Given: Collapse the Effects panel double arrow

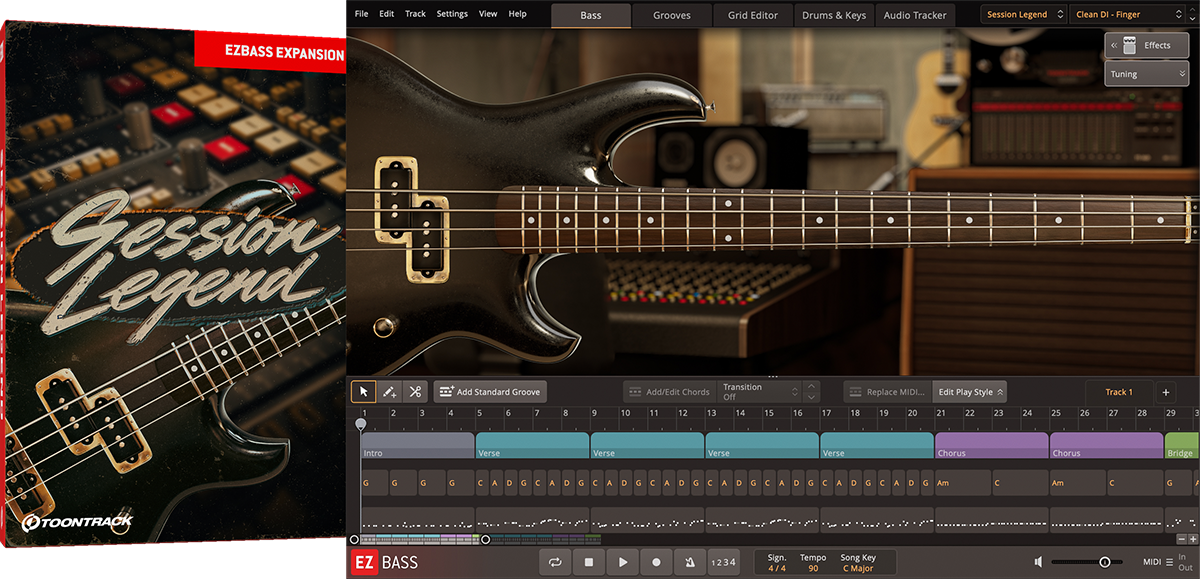Looking at the screenshot, I should 1114,45.
